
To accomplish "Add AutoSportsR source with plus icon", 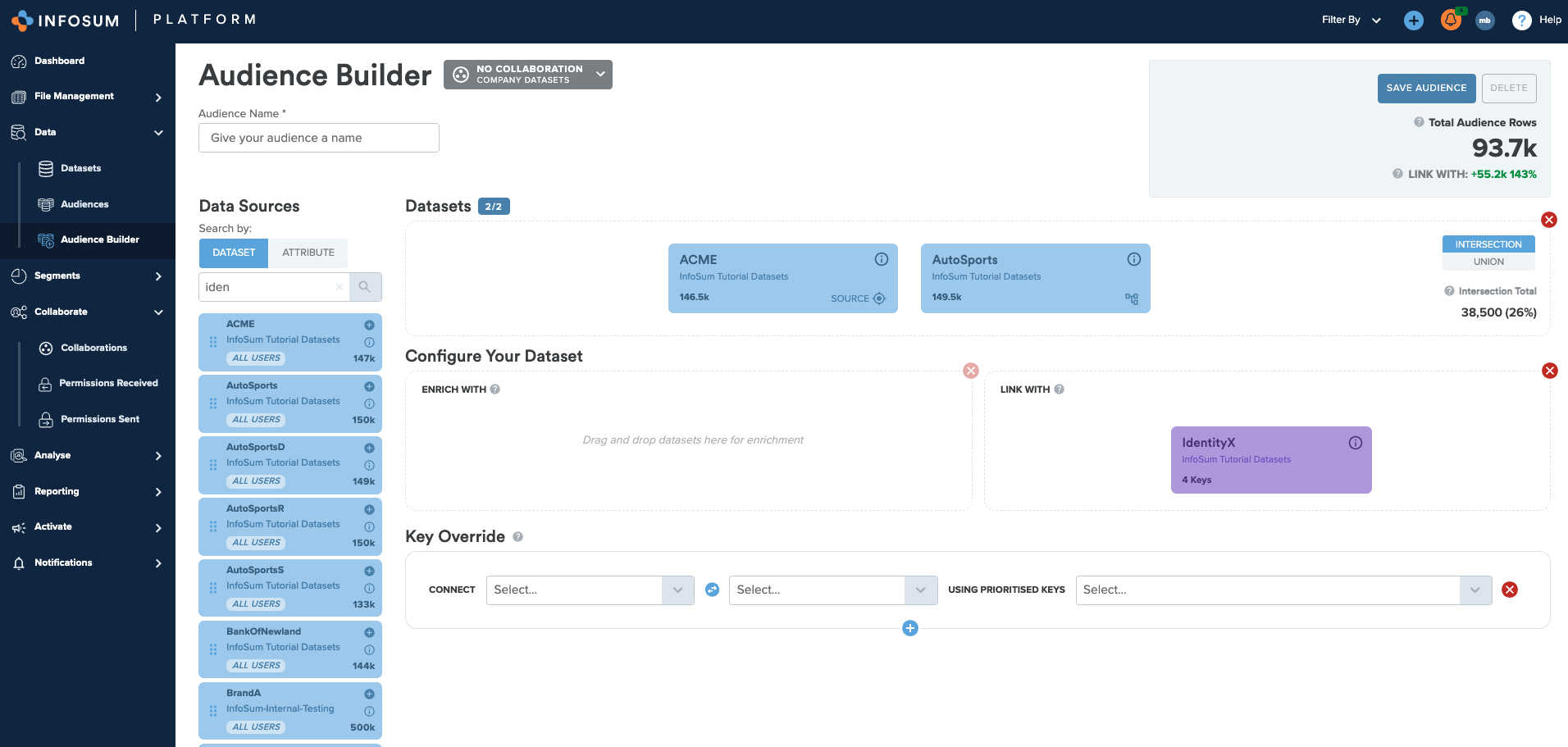I will pyautogui.click(x=369, y=509).
